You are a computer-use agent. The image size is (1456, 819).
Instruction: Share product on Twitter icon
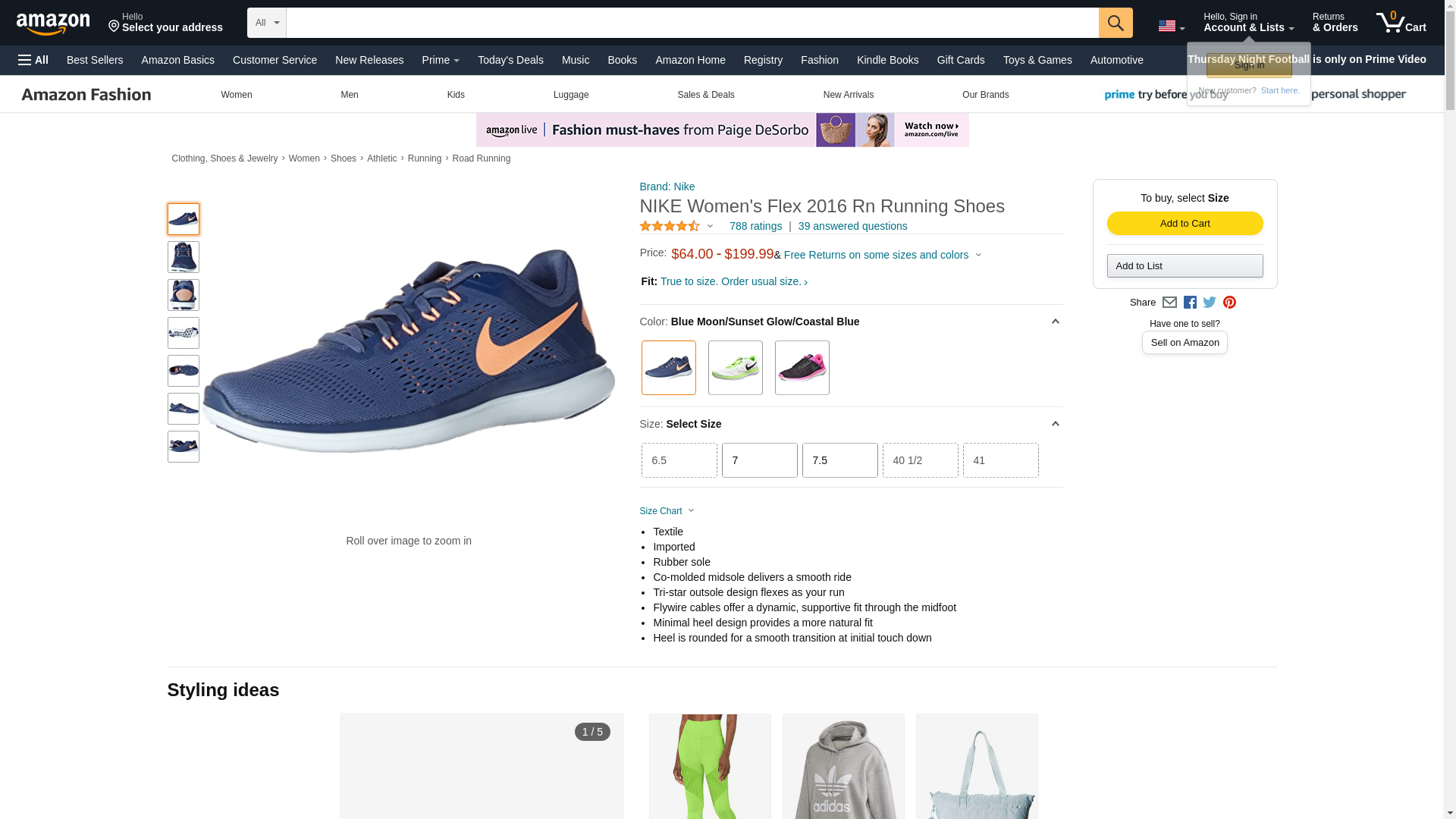point(1210,303)
